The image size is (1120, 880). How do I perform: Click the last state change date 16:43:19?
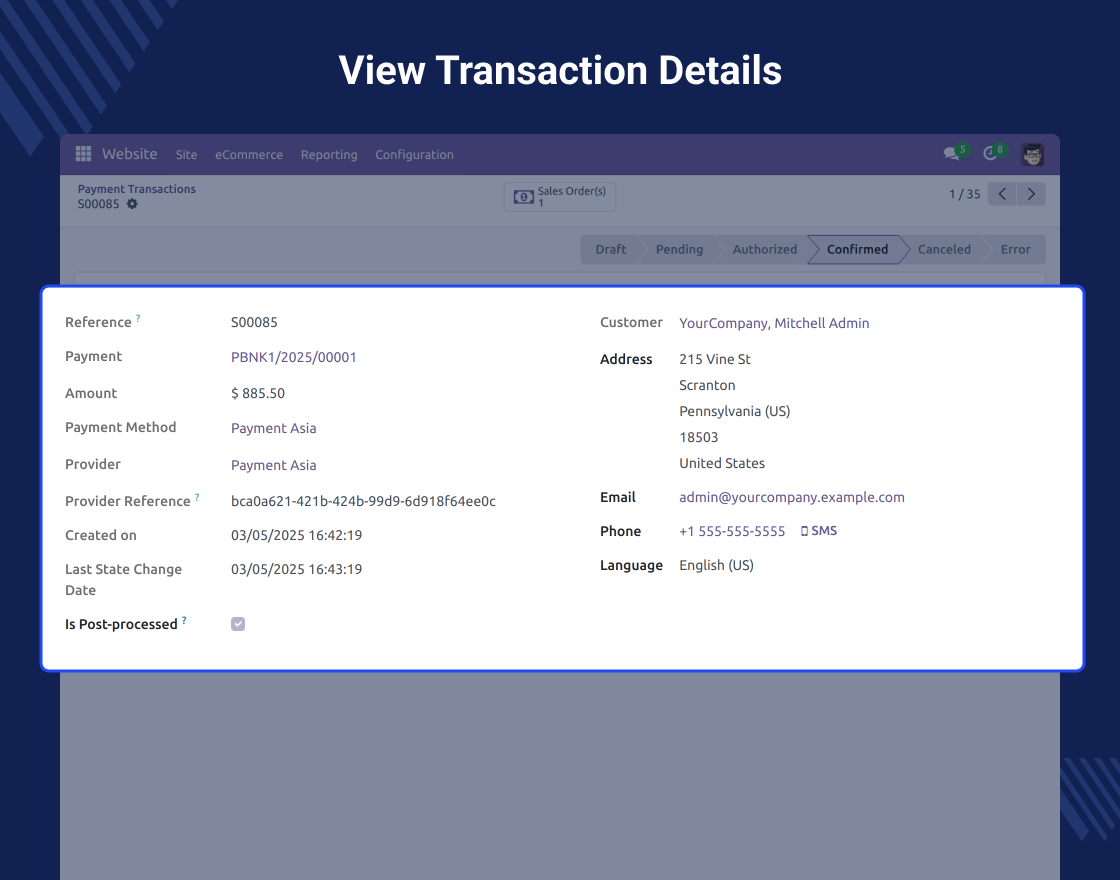tap(296, 570)
